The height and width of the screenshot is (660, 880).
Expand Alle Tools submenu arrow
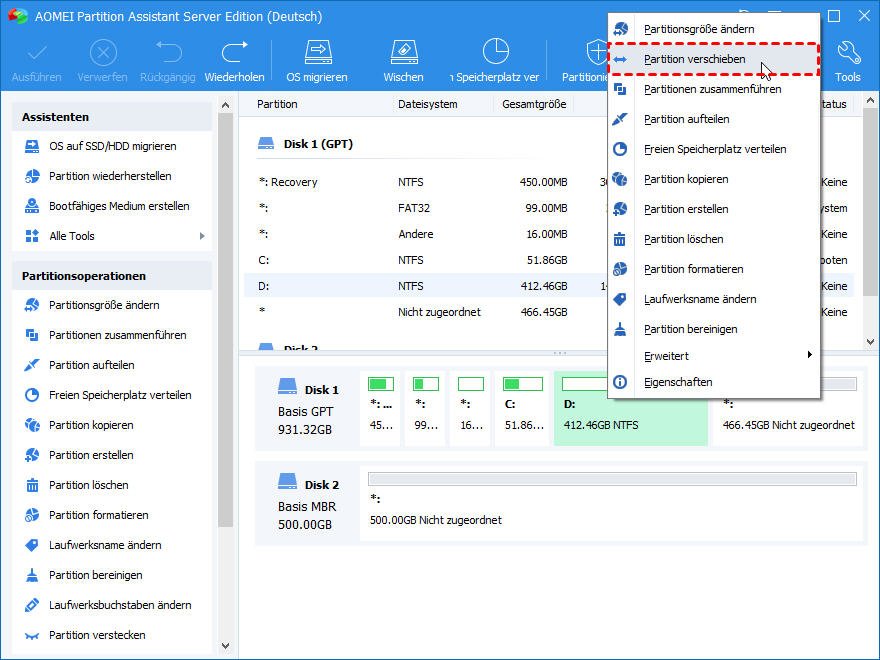click(202, 236)
